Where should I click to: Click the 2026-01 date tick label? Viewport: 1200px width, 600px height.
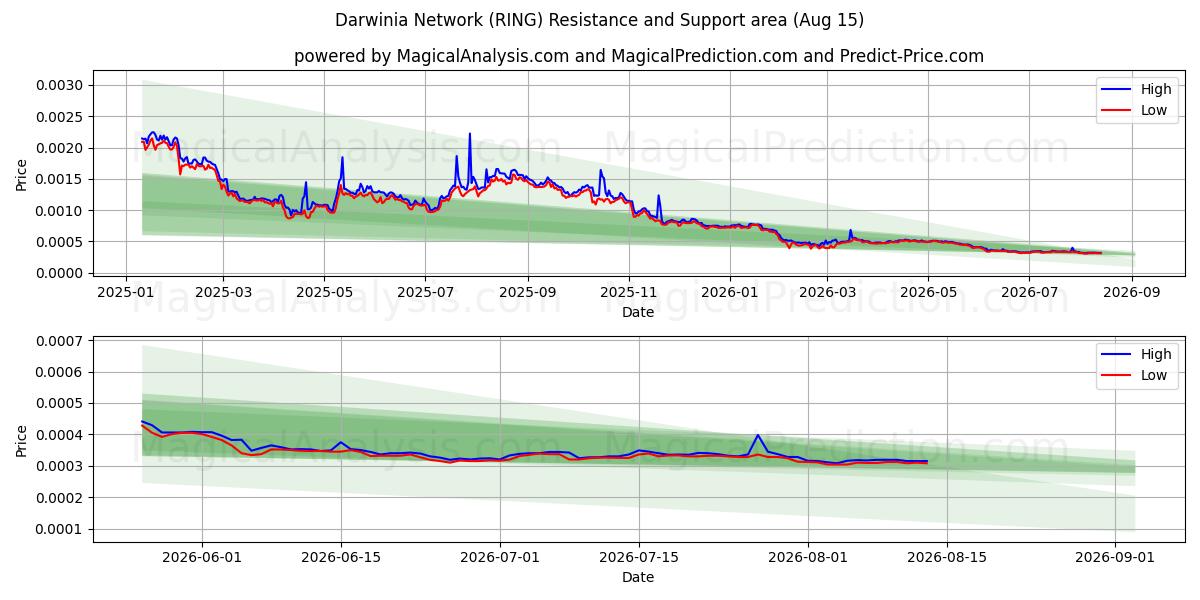tap(730, 292)
